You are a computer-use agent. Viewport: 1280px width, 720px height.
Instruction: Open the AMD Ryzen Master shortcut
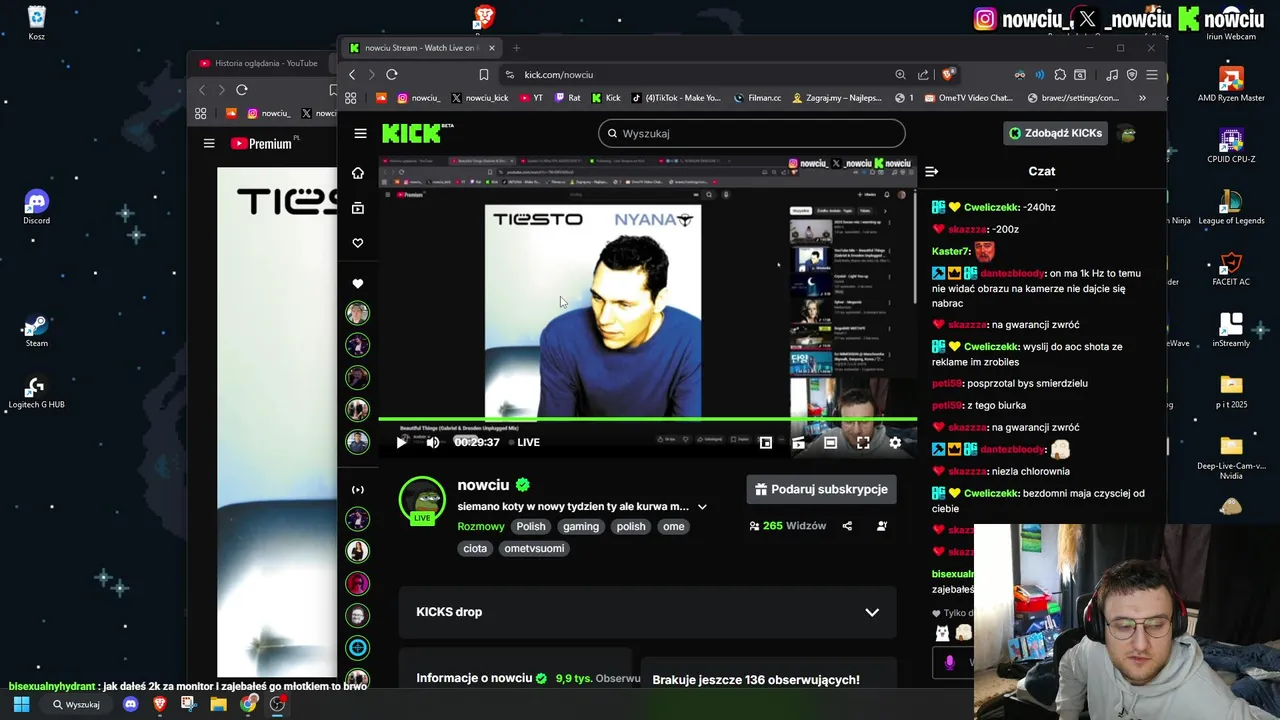1231,84
